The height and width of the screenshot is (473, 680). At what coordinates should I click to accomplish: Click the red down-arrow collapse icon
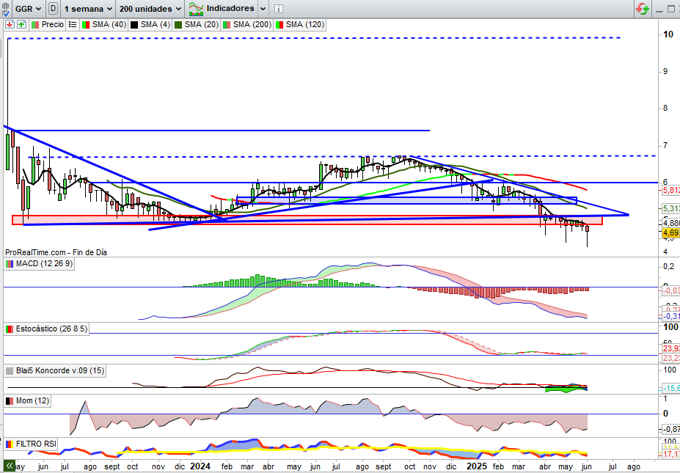pos(10,25)
